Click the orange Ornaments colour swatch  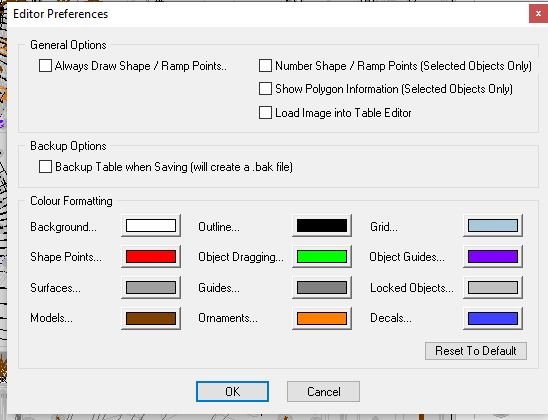[x=322, y=318]
